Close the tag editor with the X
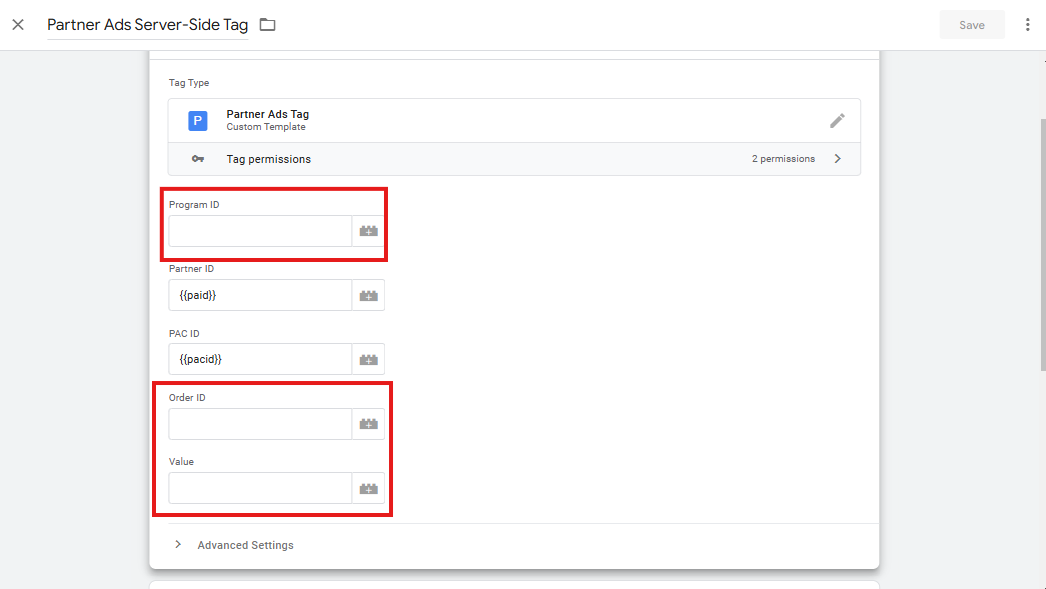Image resolution: width=1046 pixels, height=589 pixels. point(18,25)
